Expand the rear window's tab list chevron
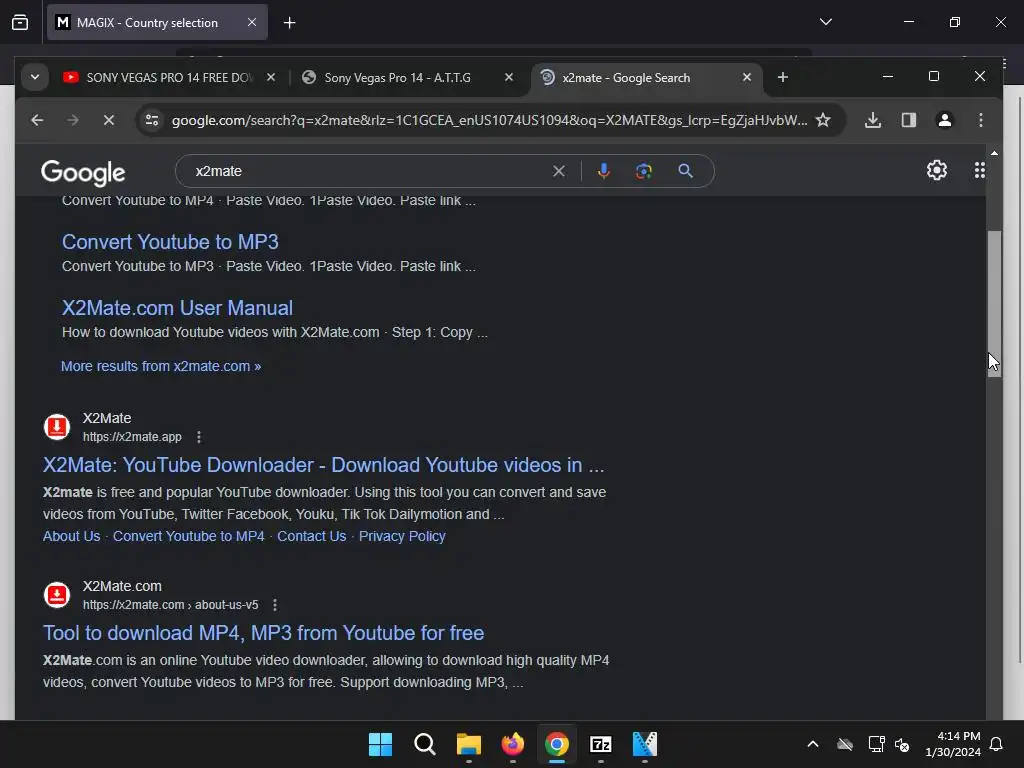This screenshot has height=768, width=1024. 825,22
